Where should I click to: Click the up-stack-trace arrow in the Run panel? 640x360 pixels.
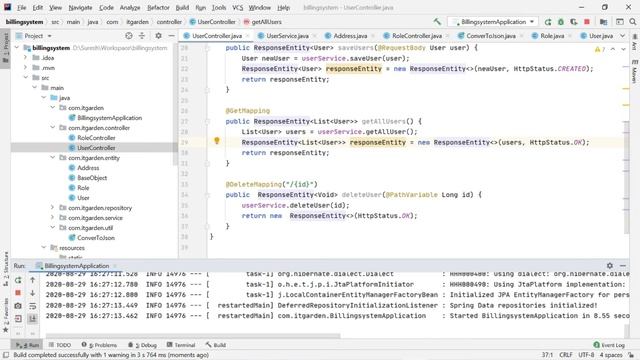point(33,280)
